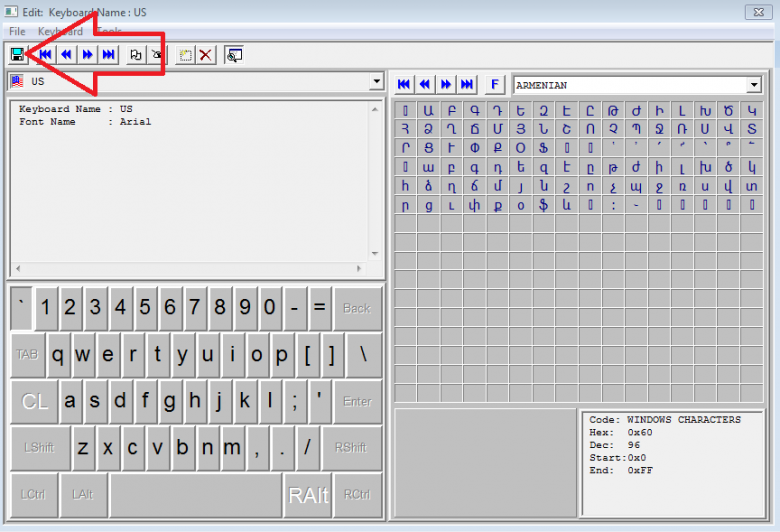Go to next character page above grid
This screenshot has width=780, height=532.
pyautogui.click(x=446, y=85)
